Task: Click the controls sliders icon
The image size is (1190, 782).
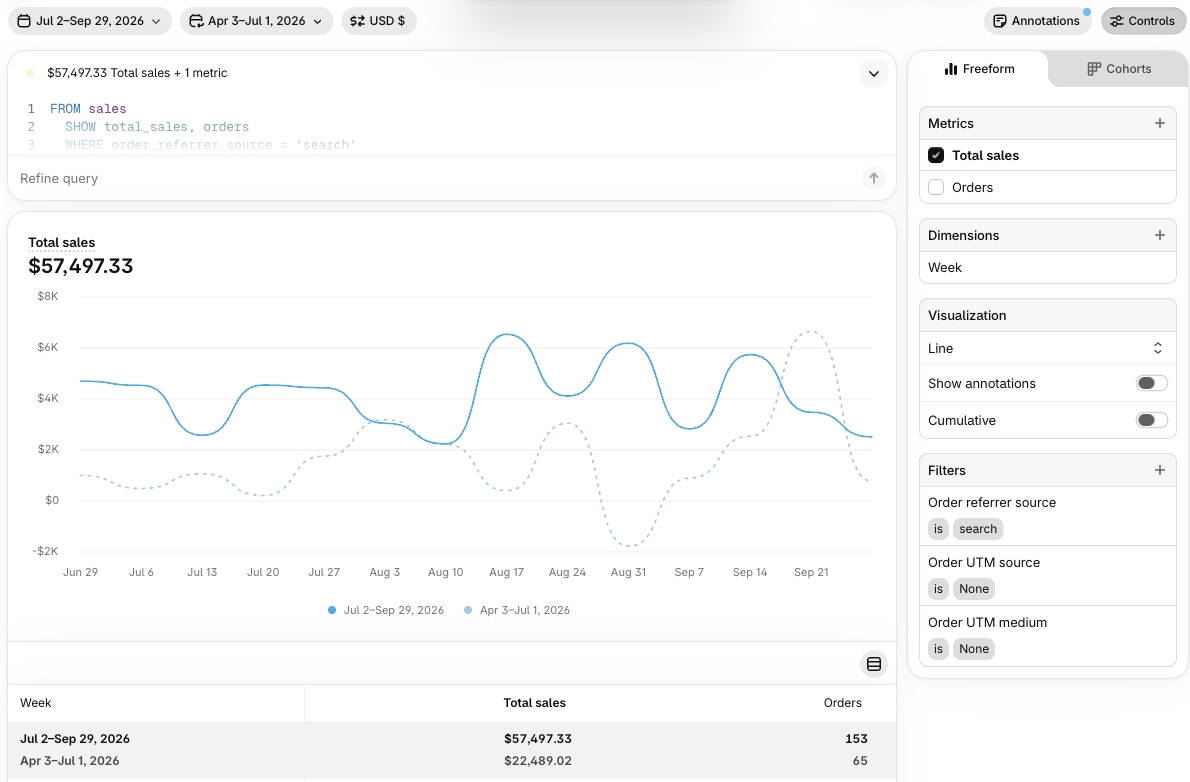Action: tap(1116, 21)
